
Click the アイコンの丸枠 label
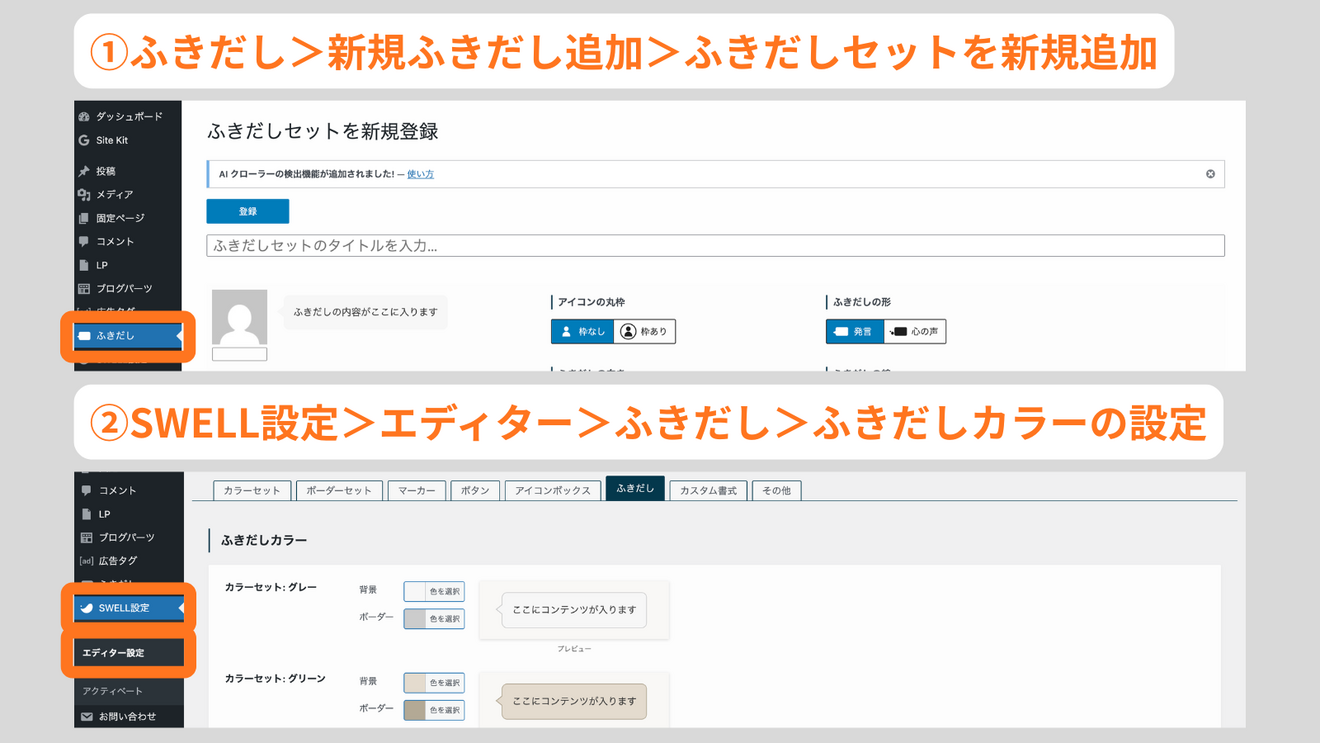[x=591, y=302]
